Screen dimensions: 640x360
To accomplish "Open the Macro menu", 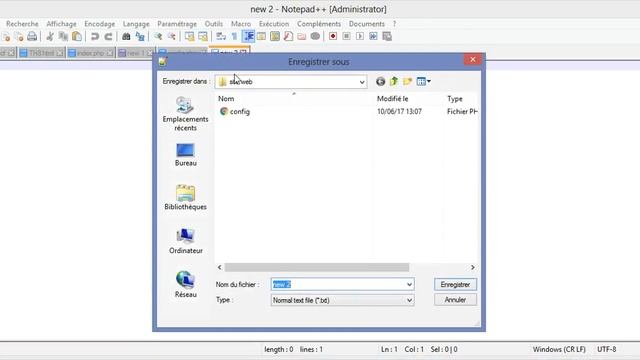I will pos(241,24).
